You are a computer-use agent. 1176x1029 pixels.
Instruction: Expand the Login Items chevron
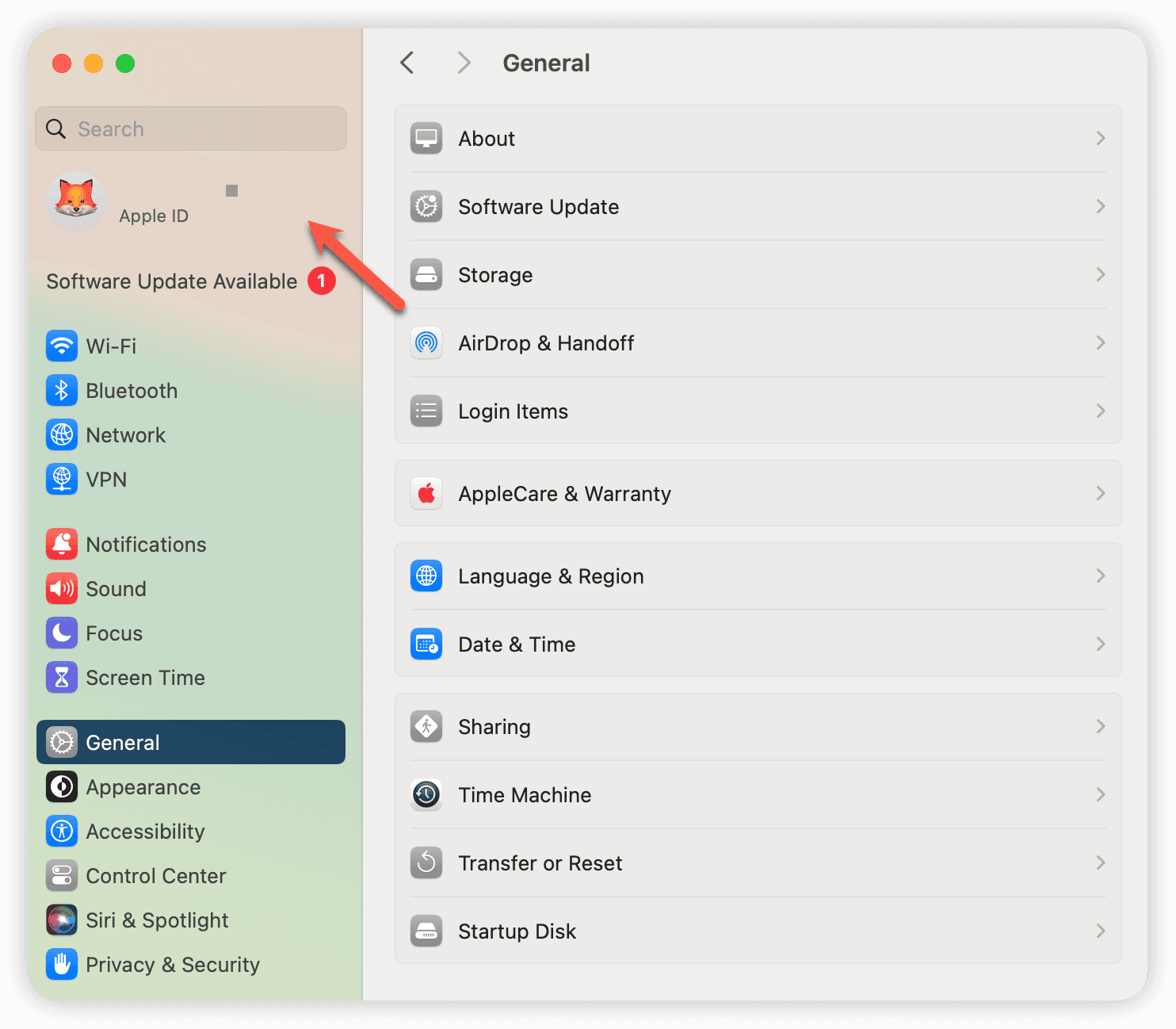(x=1101, y=411)
